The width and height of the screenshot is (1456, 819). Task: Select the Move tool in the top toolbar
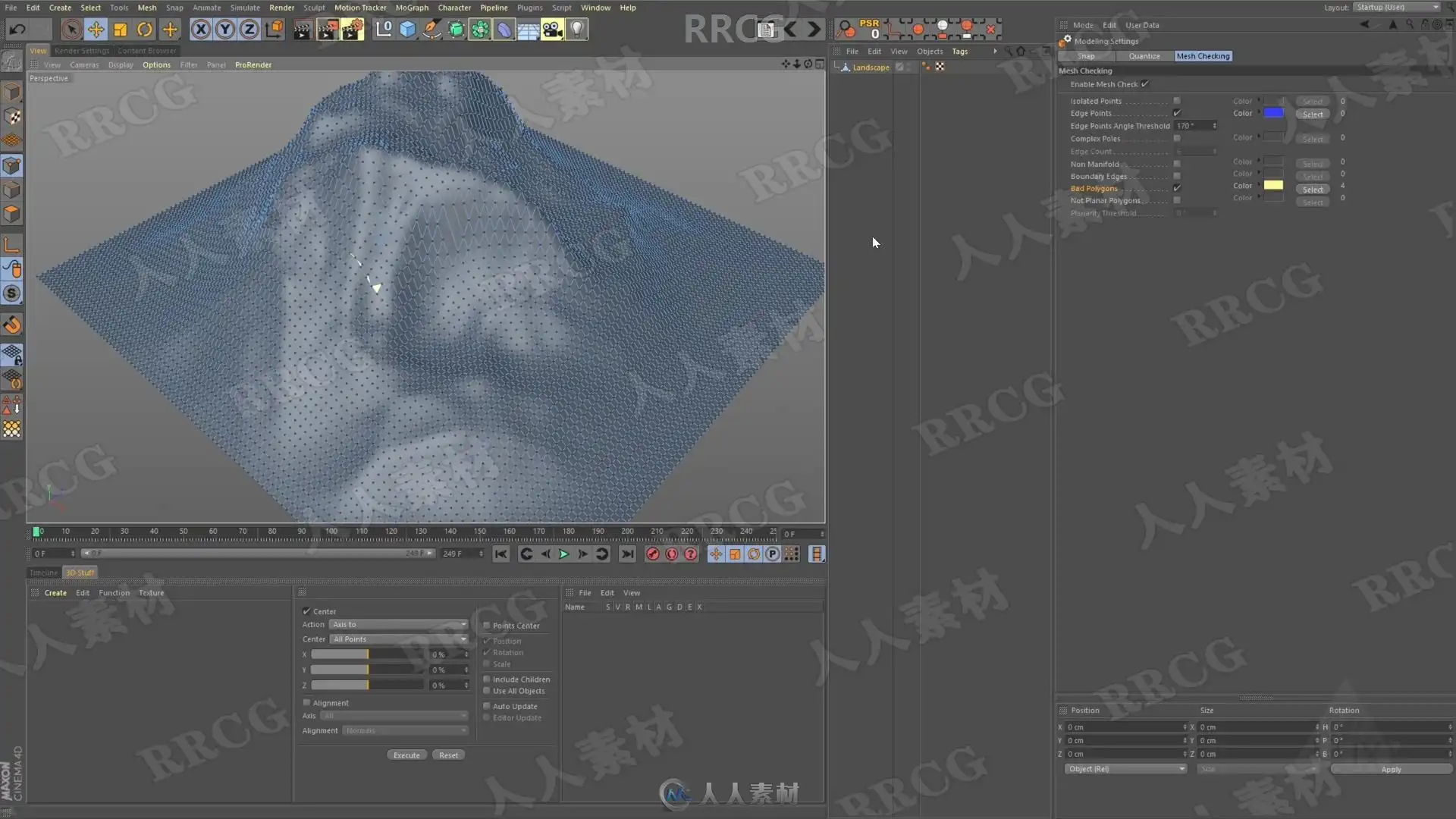point(96,30)
